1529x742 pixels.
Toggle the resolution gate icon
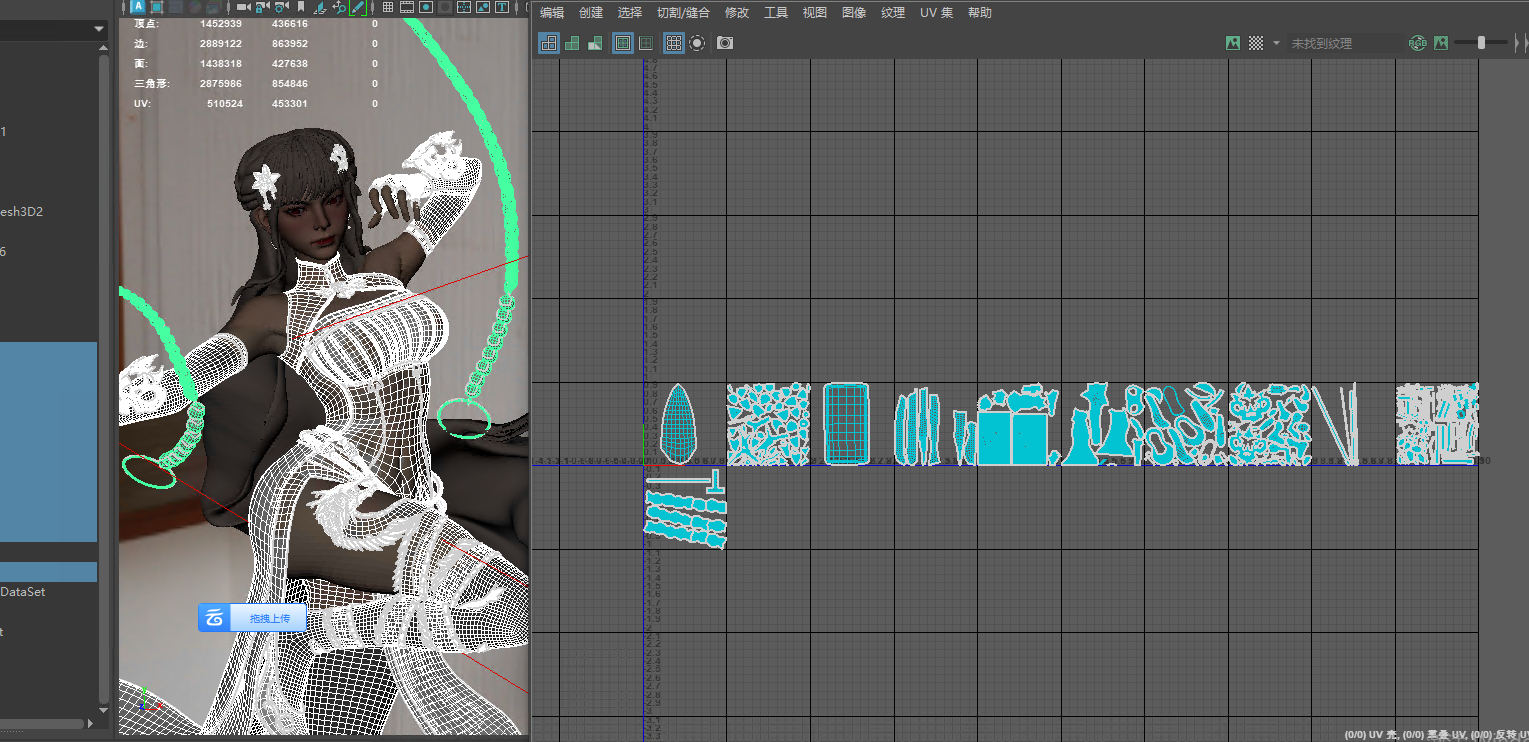point(425,7)
